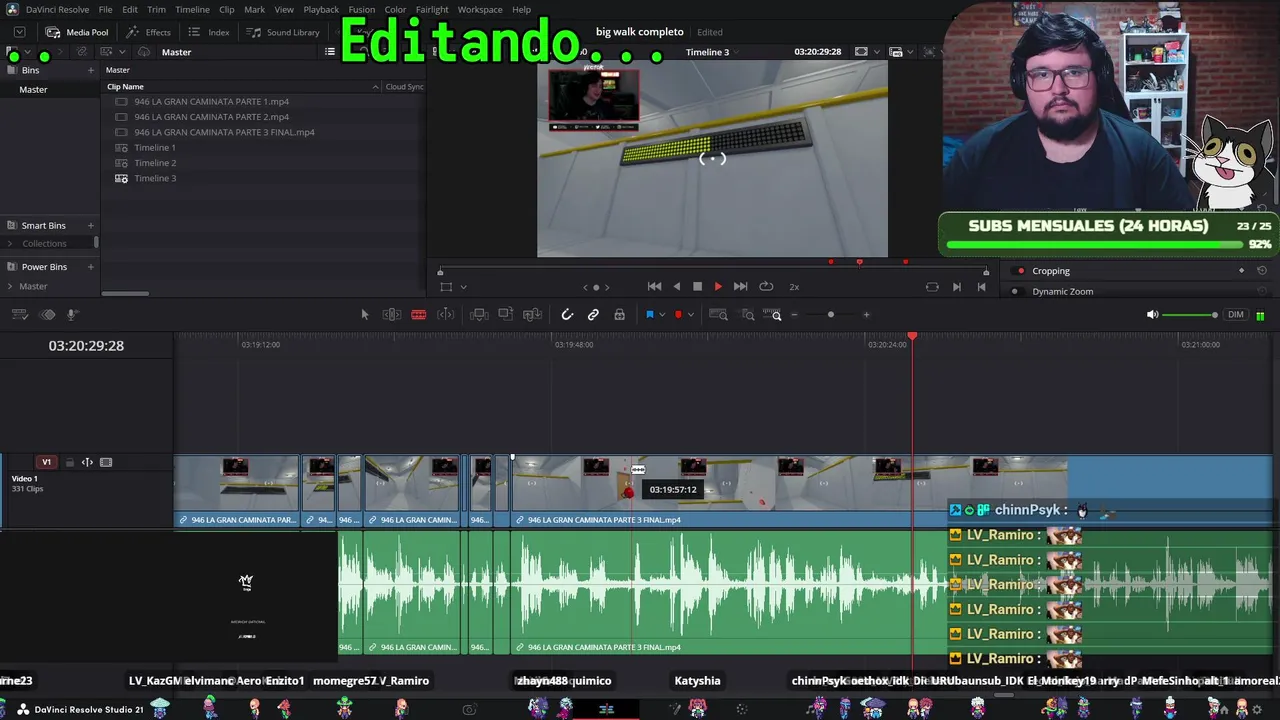The width and height of the screenshot is (1280, 720).
Task: Add a new Smart Bin
Action: tap(90, 226)
